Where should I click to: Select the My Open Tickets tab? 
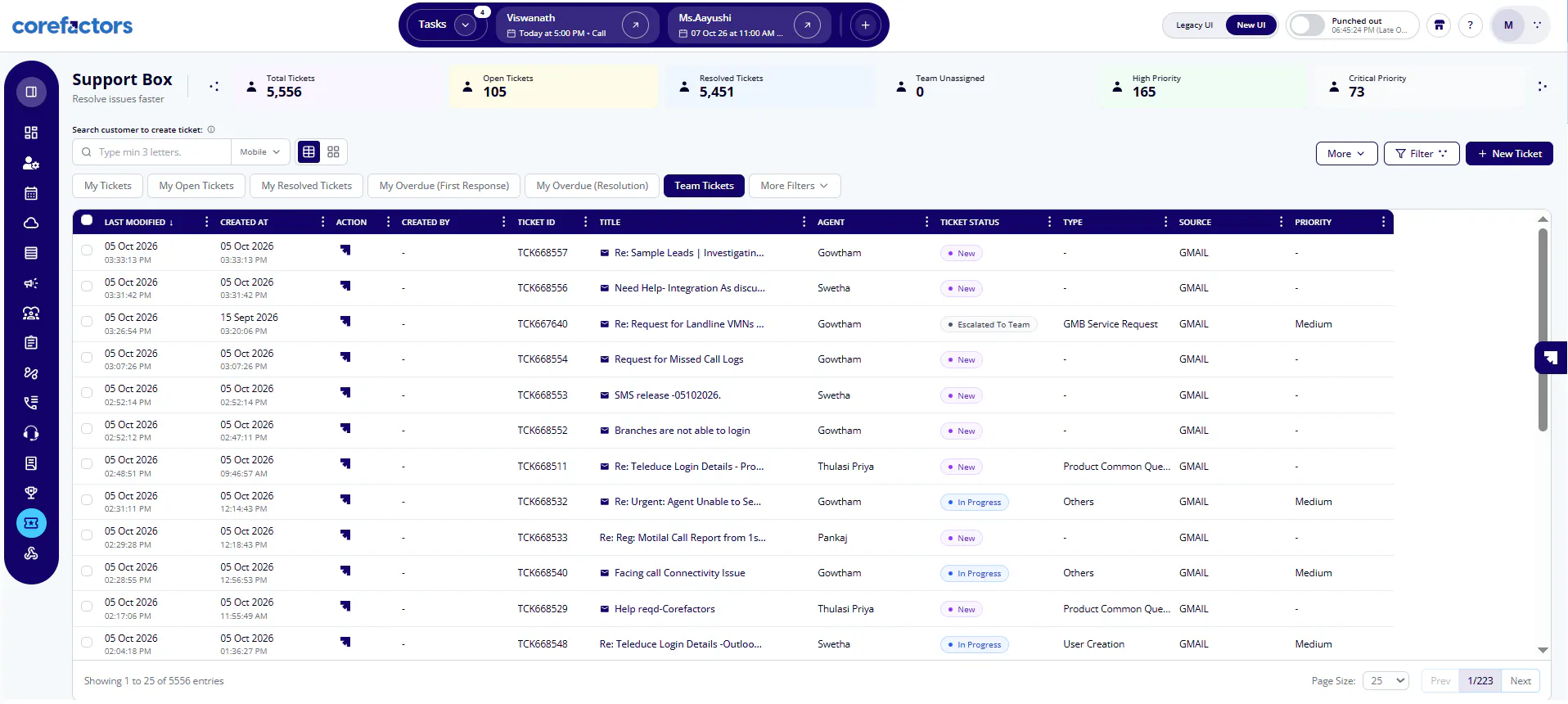click(196, 186)
